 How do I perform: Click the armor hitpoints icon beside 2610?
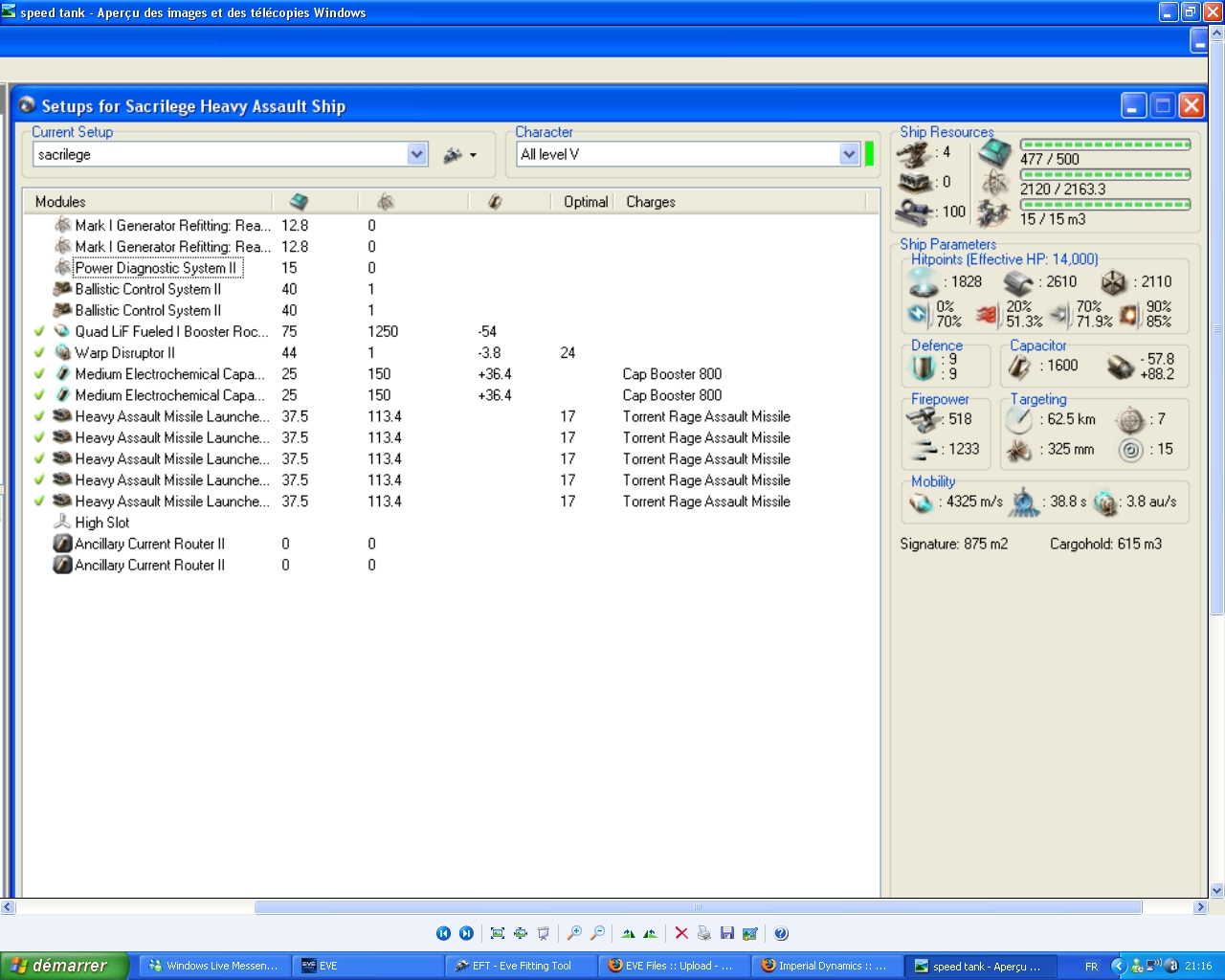point(1018,282)
